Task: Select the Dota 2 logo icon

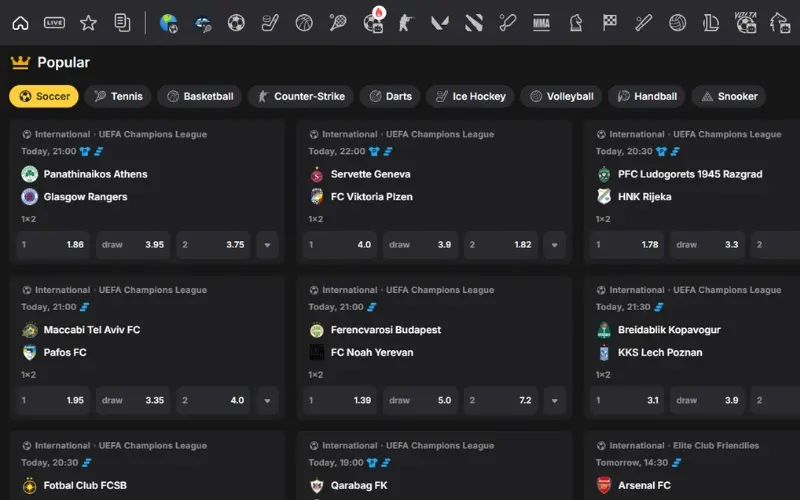Action: click(x=473, y=23)
